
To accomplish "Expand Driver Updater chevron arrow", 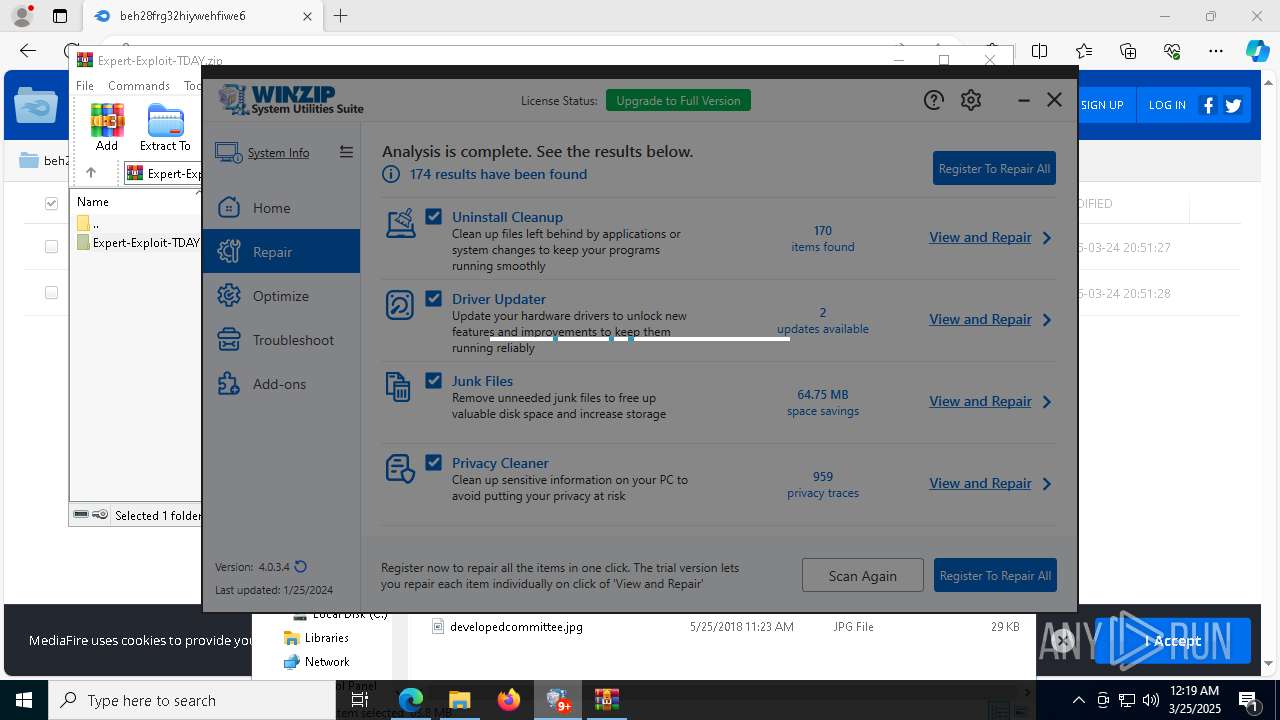I will 1047,320.
